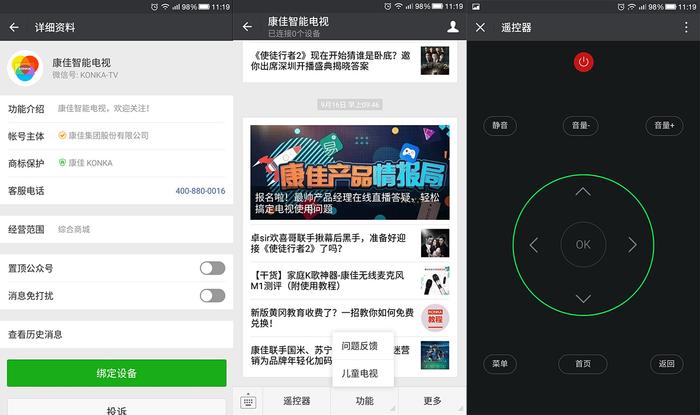Screen dimensions: 700x415
Task: Tap 帐号主体 康佳集团股份有限公司 row
Action: pyautogui.click(x=117, y=136)
